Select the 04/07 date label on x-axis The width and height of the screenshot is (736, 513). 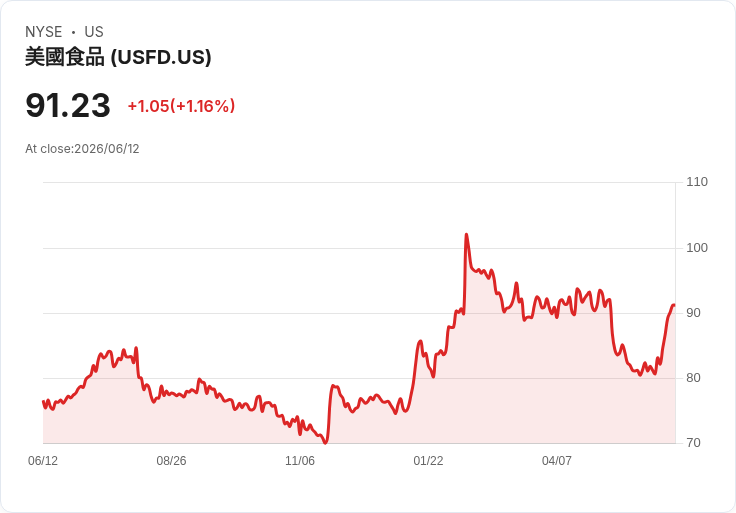point(557,460)
